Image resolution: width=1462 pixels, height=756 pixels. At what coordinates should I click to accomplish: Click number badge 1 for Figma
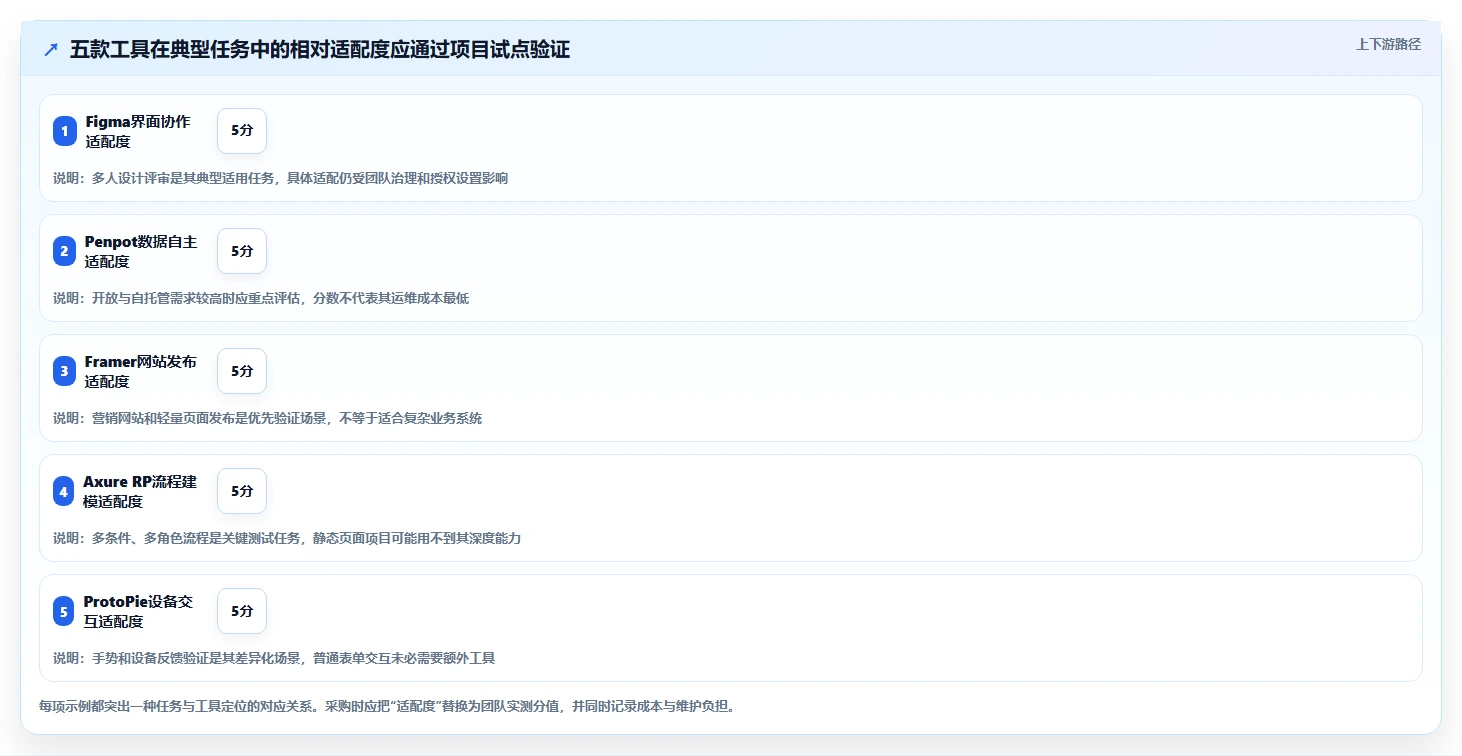pos(65,131)
